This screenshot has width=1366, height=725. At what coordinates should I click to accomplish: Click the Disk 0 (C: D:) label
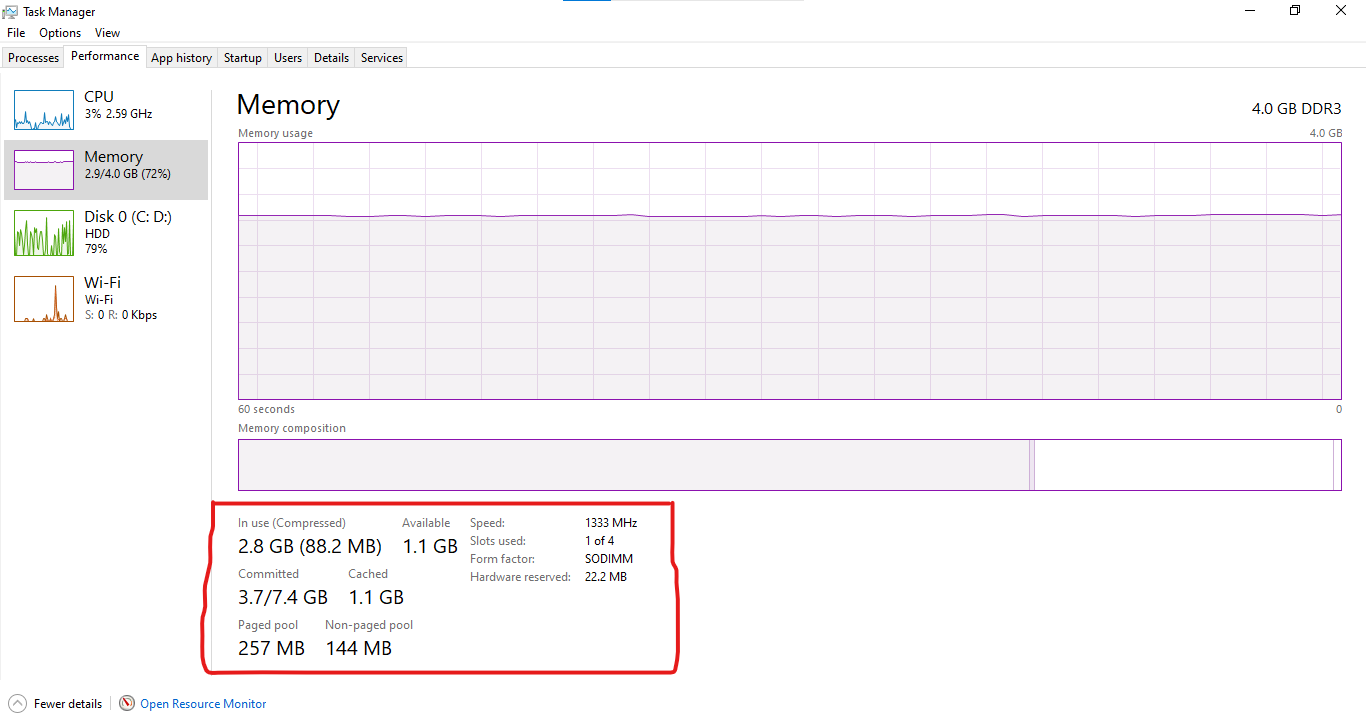[128, 217]
